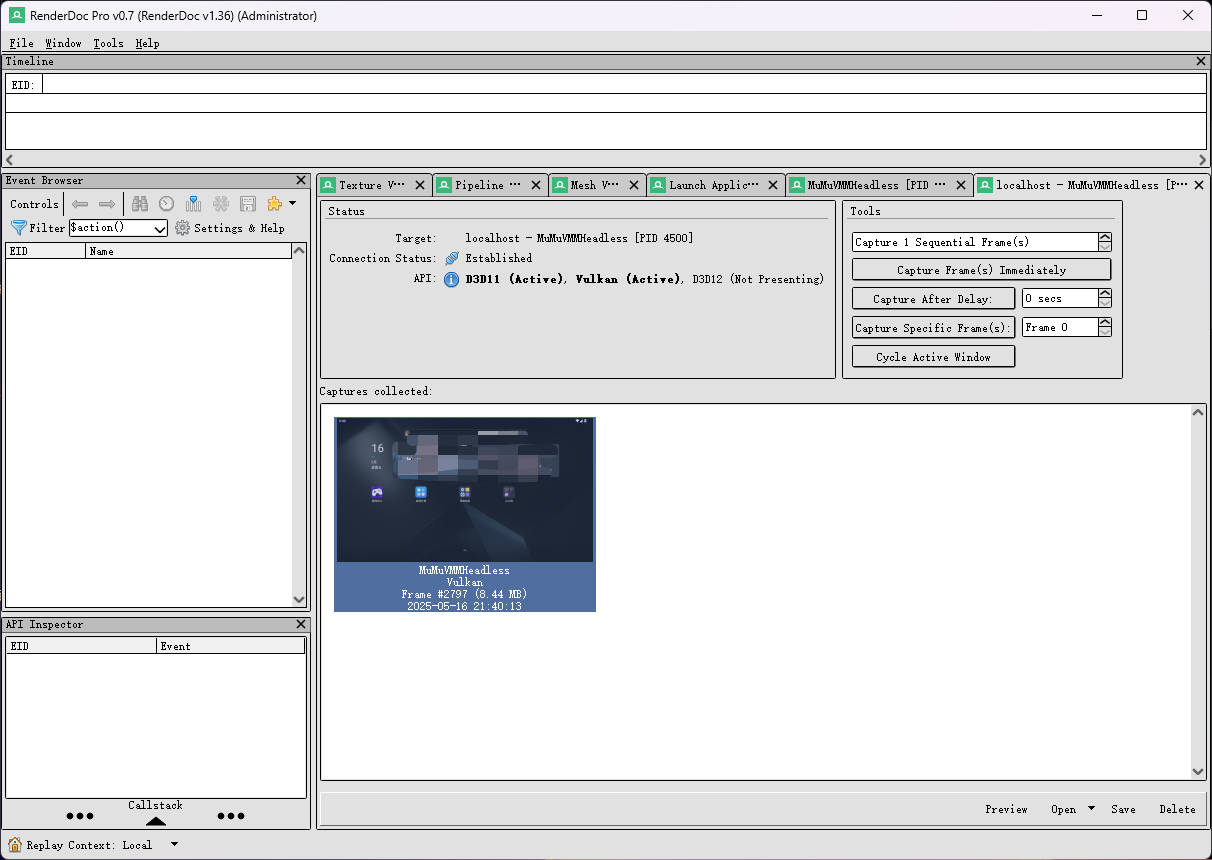Go to next drawcall with right arrow icon
Screen dimensions: 1212x860
107,204
